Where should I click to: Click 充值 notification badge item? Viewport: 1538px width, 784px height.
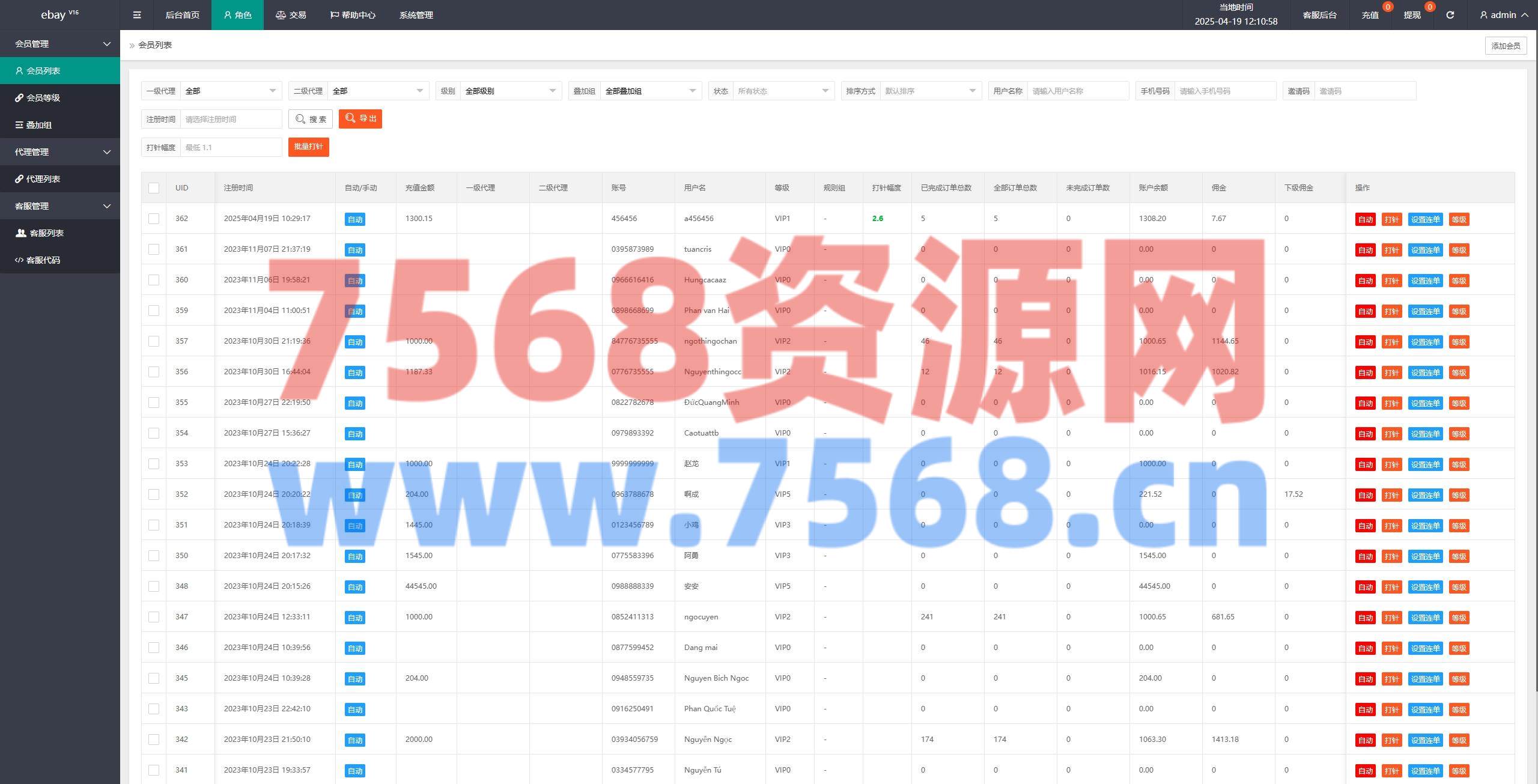click(x=1370, y=15)
